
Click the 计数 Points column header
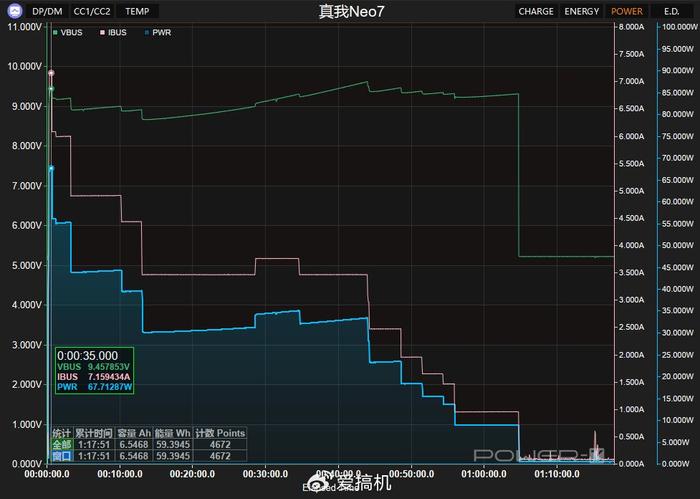[x=220, y=433]
